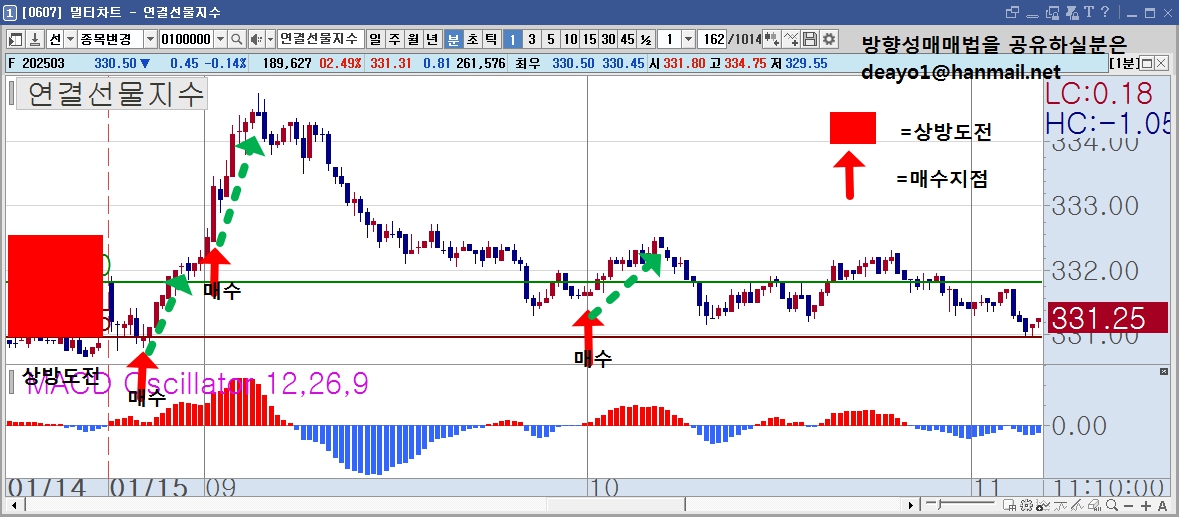The image size is (1179, 517).
Task: Open help question mark icon
Action: [1105, 12]
